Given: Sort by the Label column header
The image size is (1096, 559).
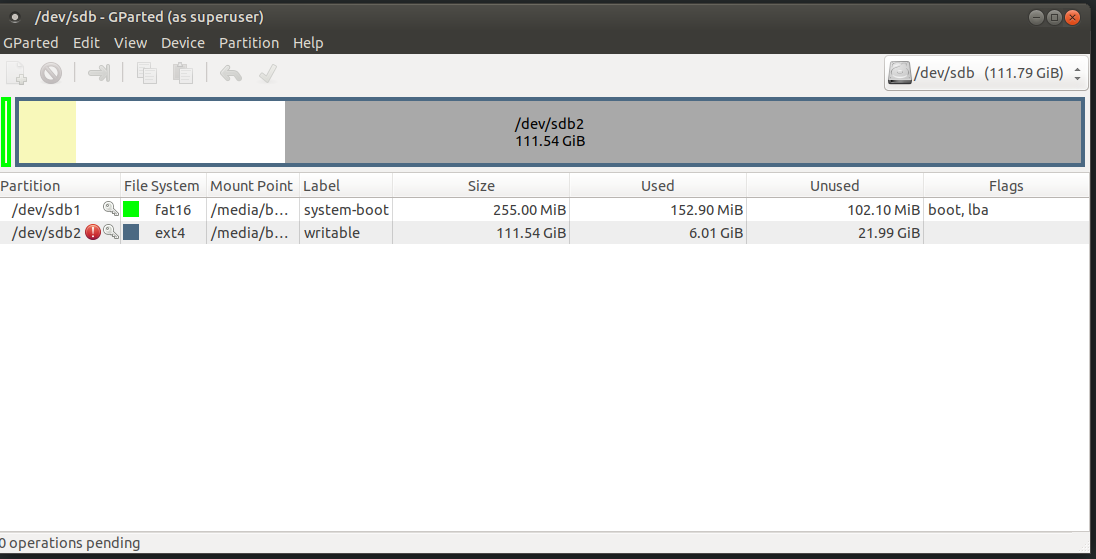Looking at the screenshot, I should tap(346, 186).
